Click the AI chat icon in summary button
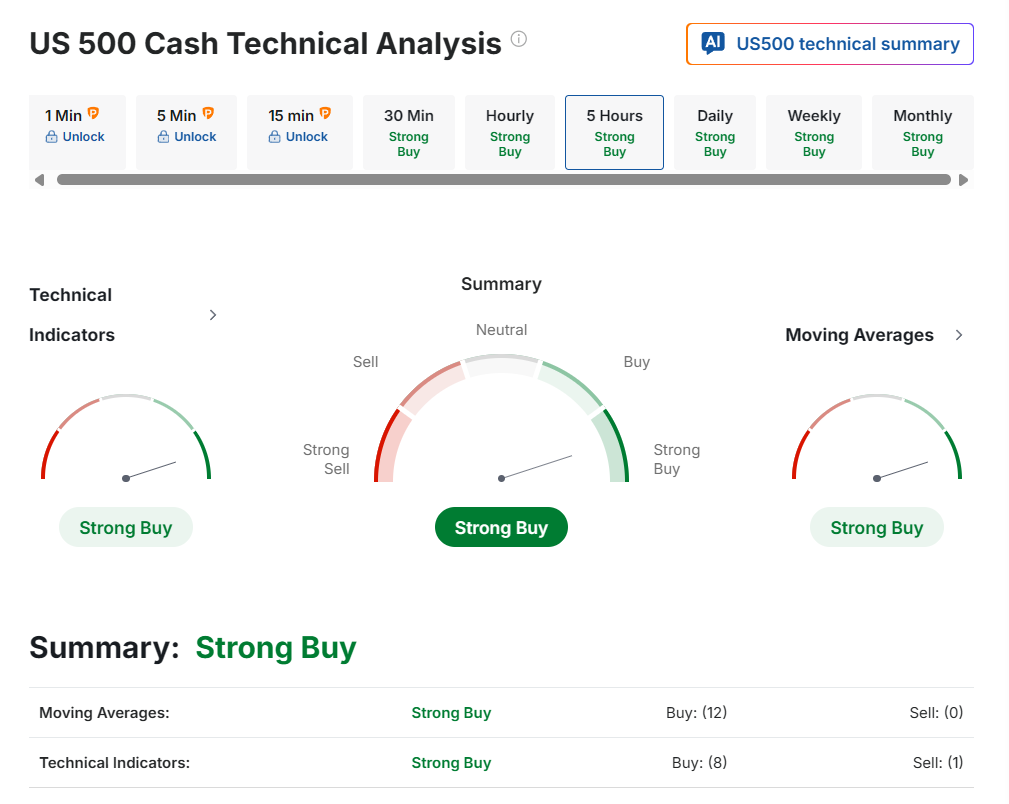This screenshot has height=804, width=1009. coord(712,43)
